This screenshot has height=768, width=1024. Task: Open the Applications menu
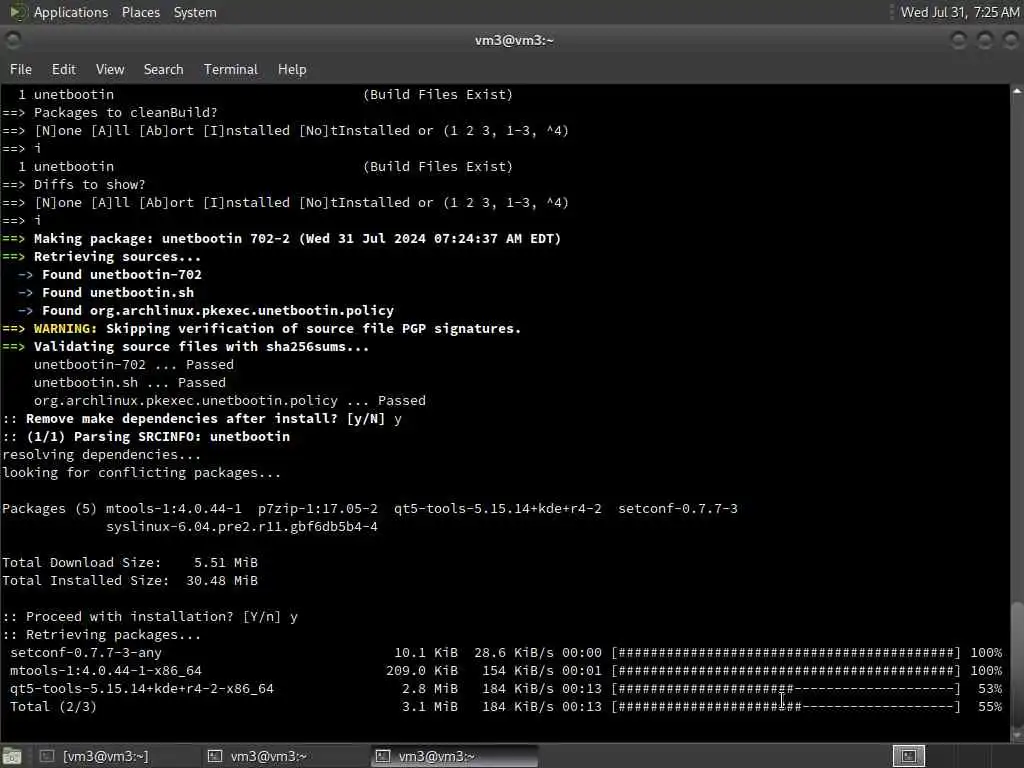[71, 12]
